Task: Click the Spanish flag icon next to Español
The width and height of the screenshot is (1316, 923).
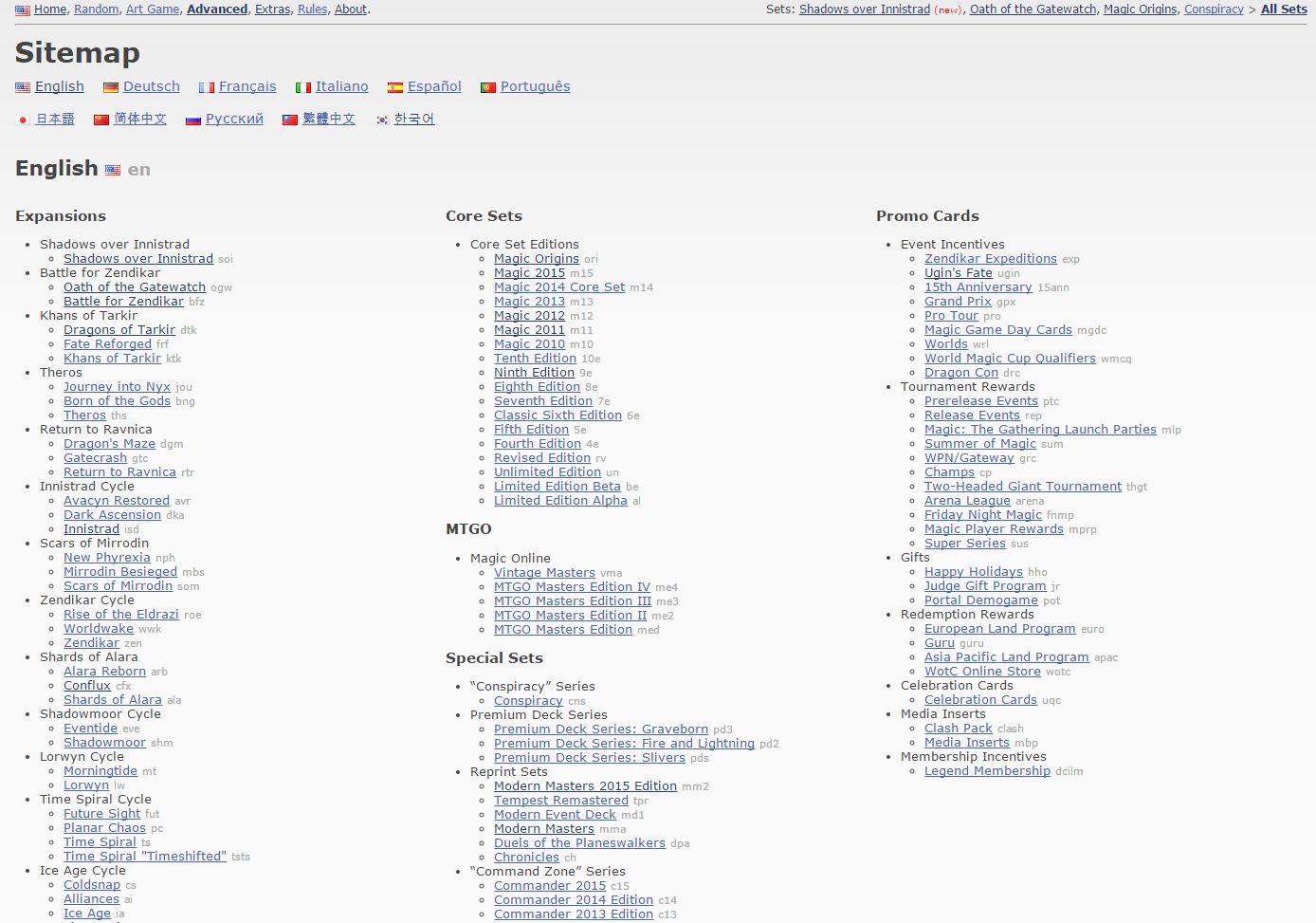Action: click(395, 87)
